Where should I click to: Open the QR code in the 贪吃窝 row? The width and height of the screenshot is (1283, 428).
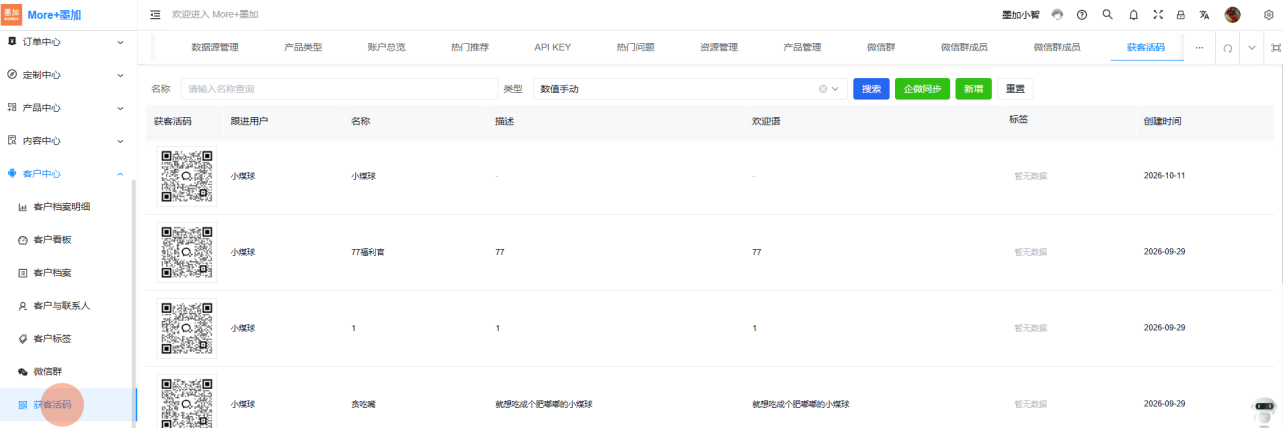point(186,402)
